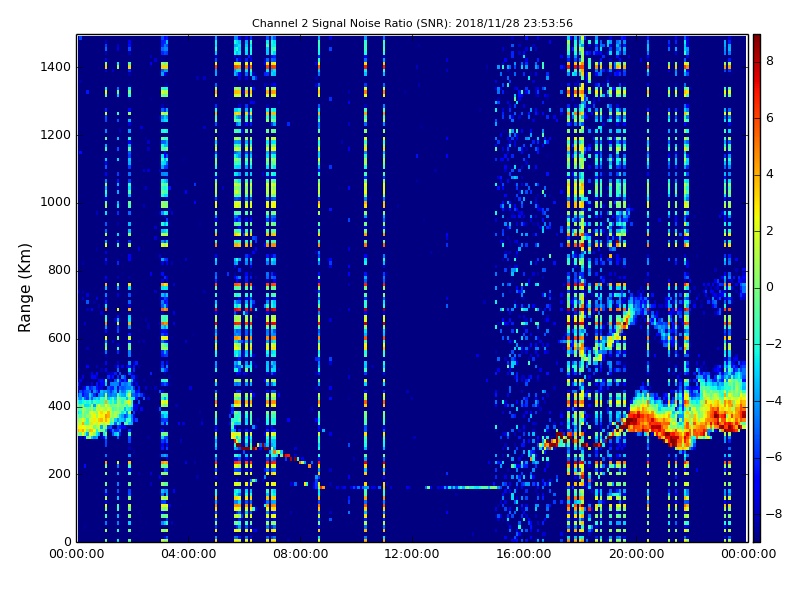
Task: Click colorbar value −6 label
Action: click(x=773, y=457)
